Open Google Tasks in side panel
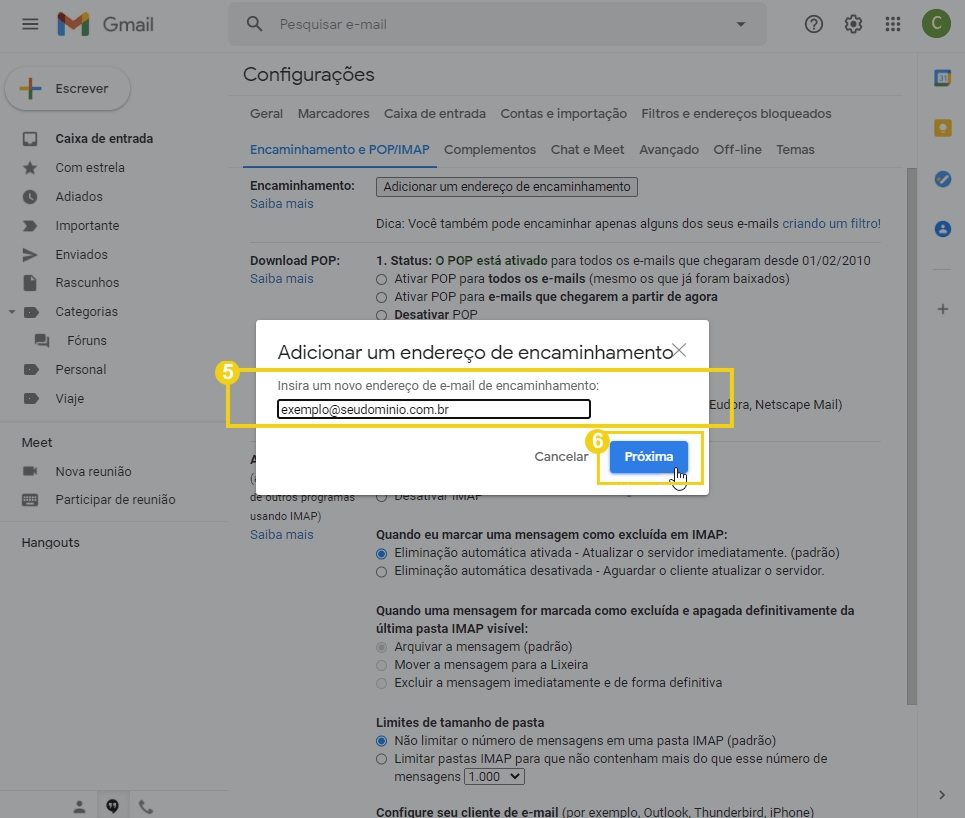Viewport: 965px width, 818px height. (942, 179)
